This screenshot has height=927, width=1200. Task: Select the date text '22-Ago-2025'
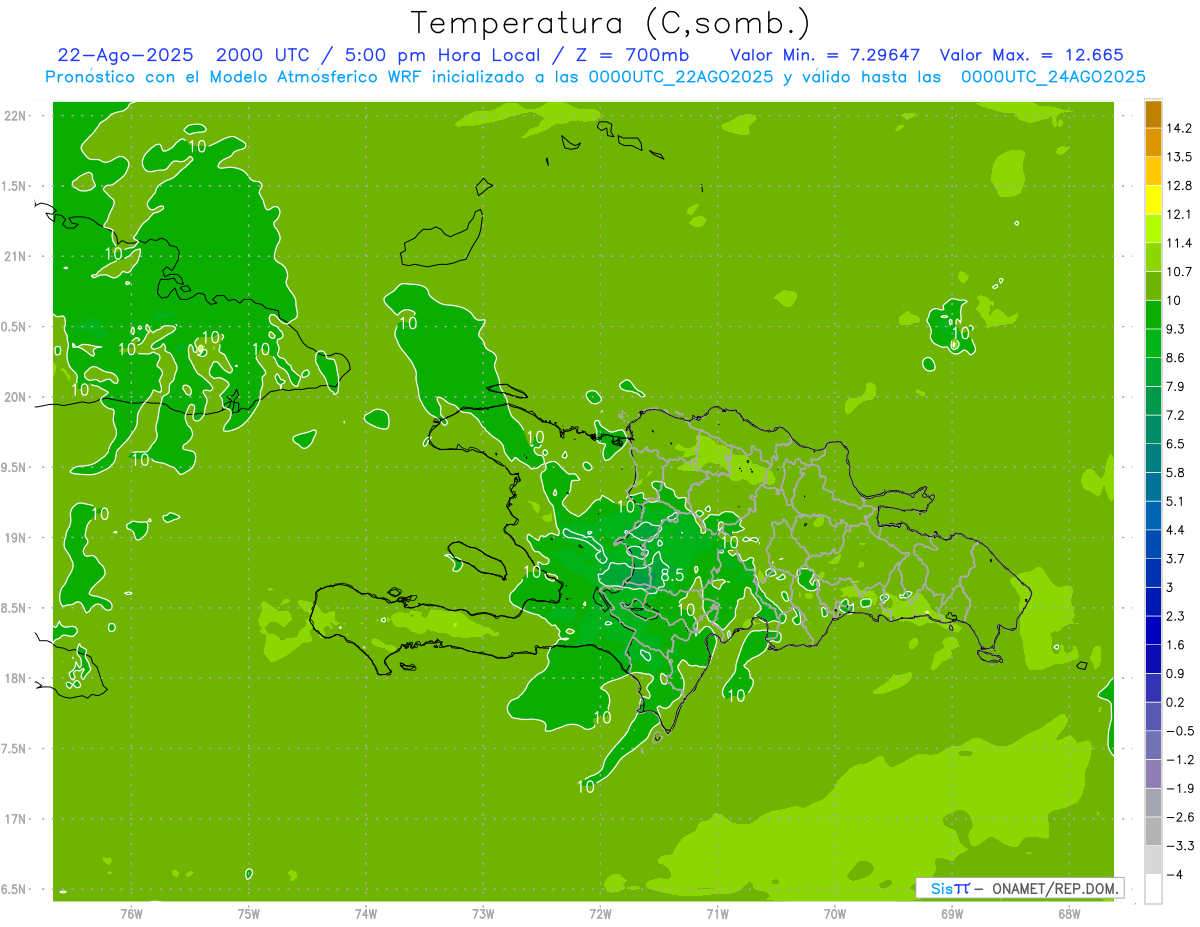125,55
